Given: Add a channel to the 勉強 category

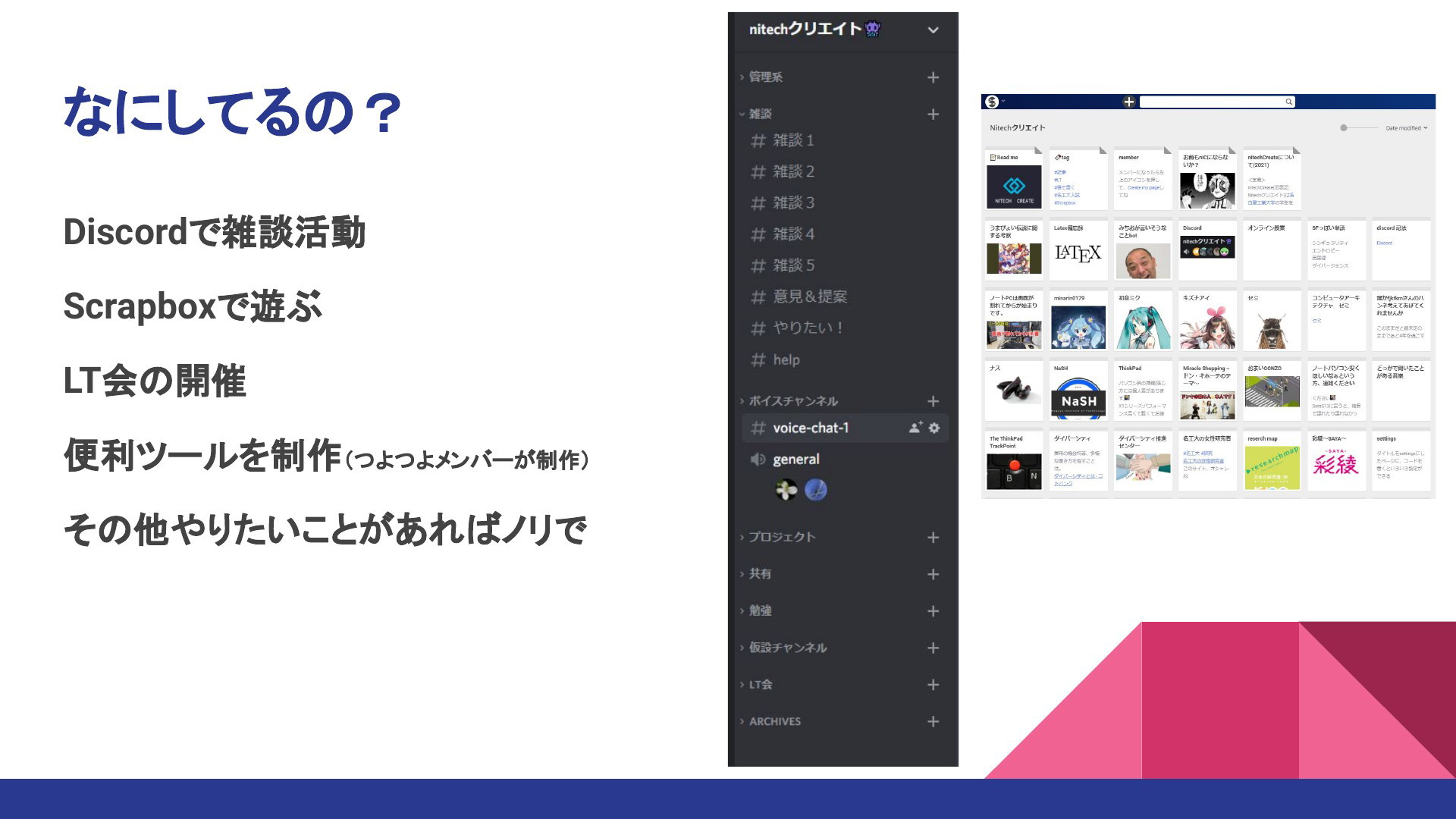Looking at the screenshot, I should tap(933, 611).
